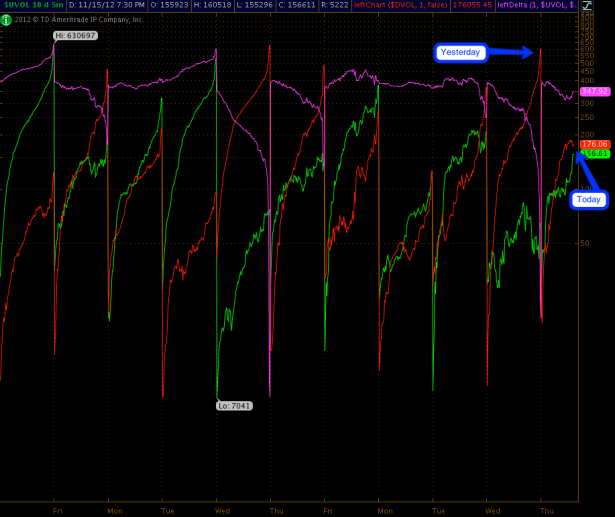Click the 2012 TD Ameritrade IP Company copyright text

[79, 20]
